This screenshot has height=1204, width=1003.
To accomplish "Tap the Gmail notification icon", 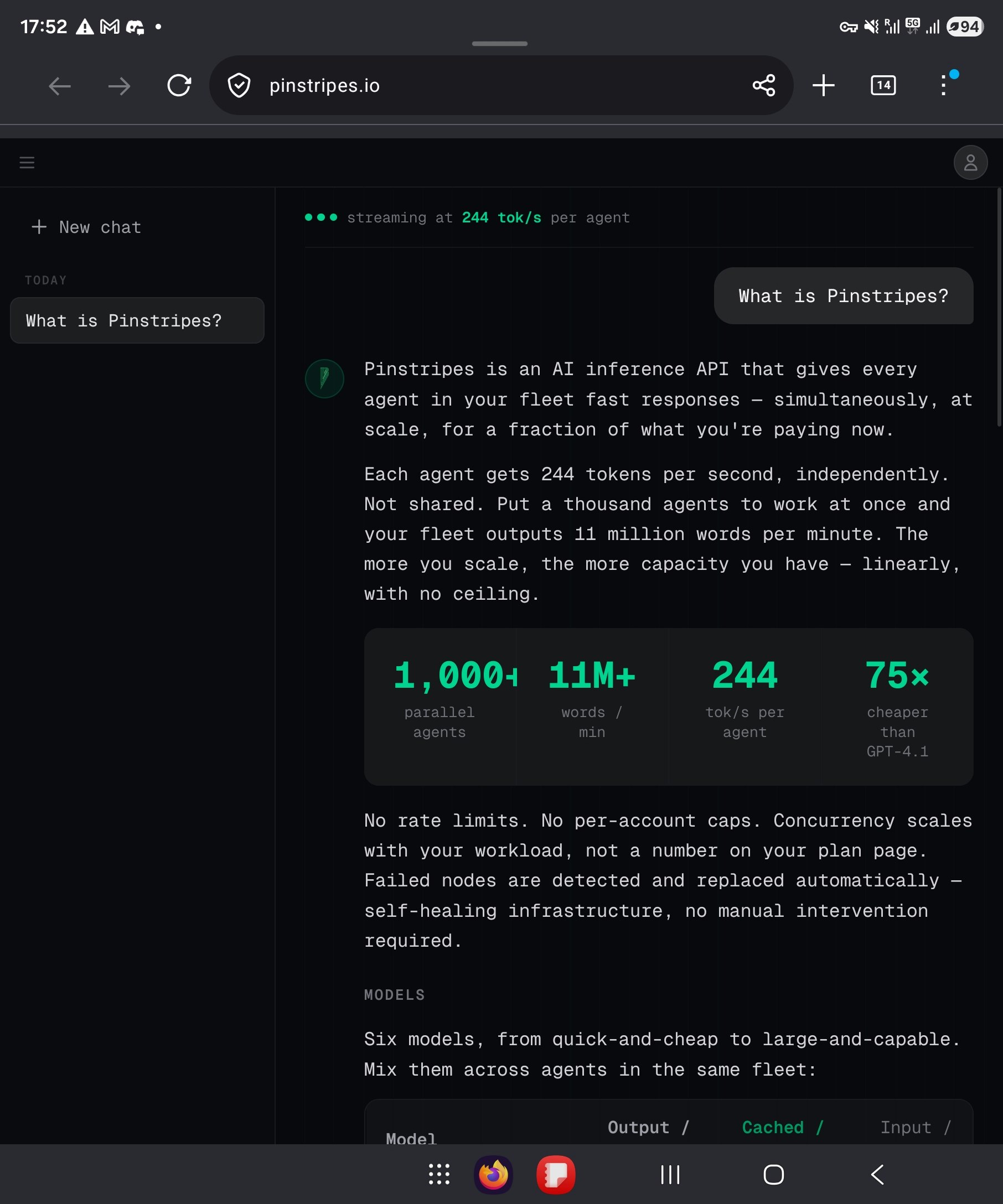I will (x=110, y=27).
